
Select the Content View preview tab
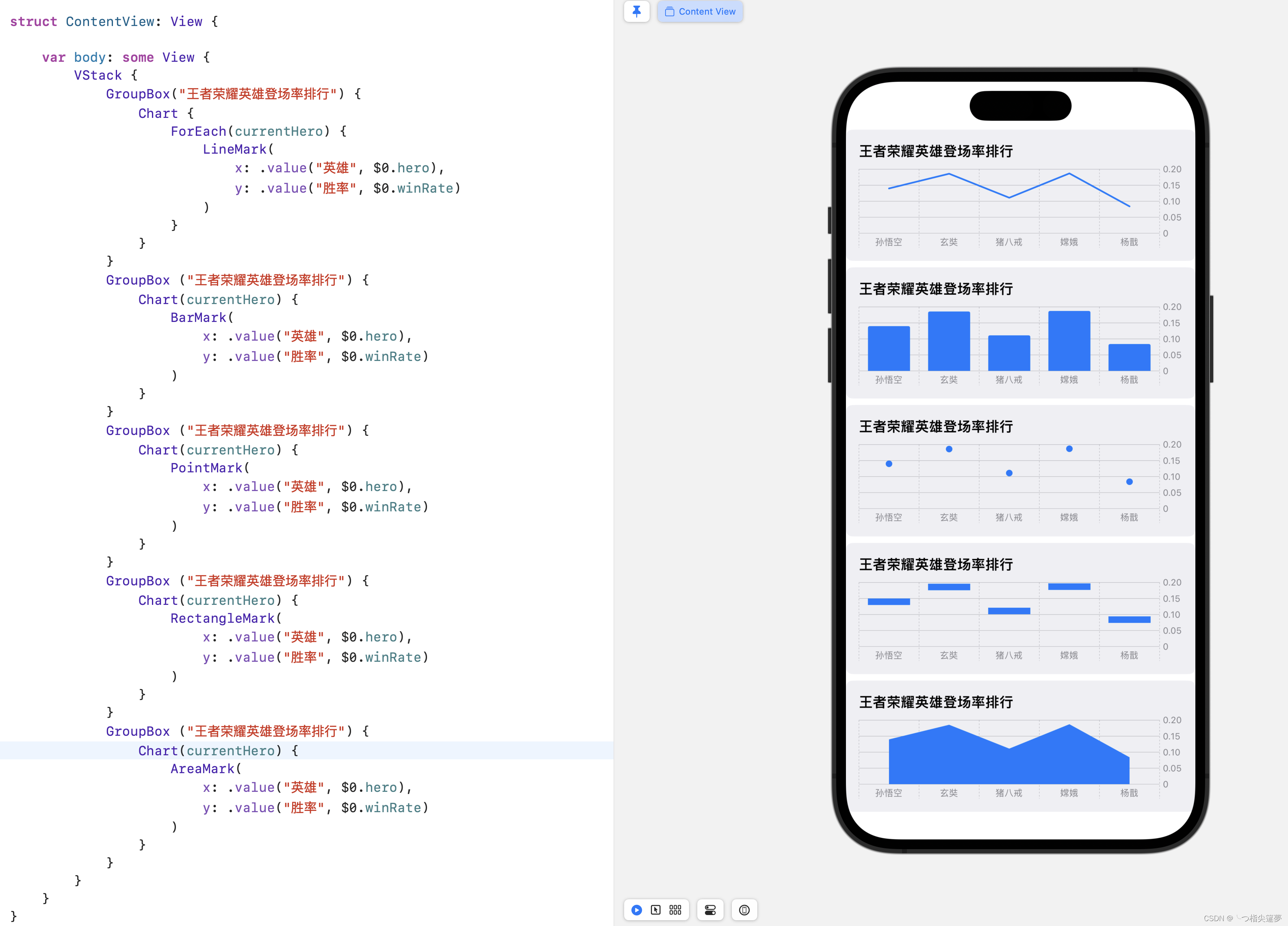700,11
